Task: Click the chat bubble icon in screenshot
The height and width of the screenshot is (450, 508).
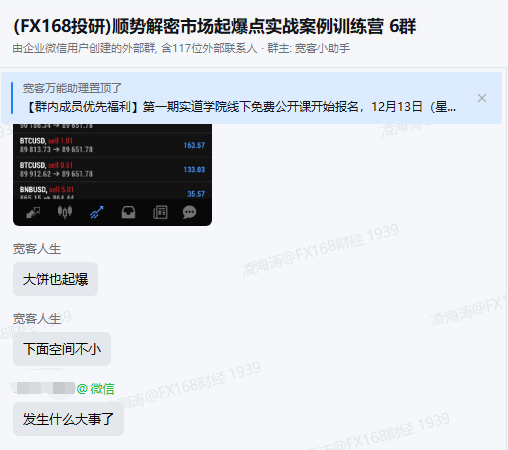Action: point(189,212)
